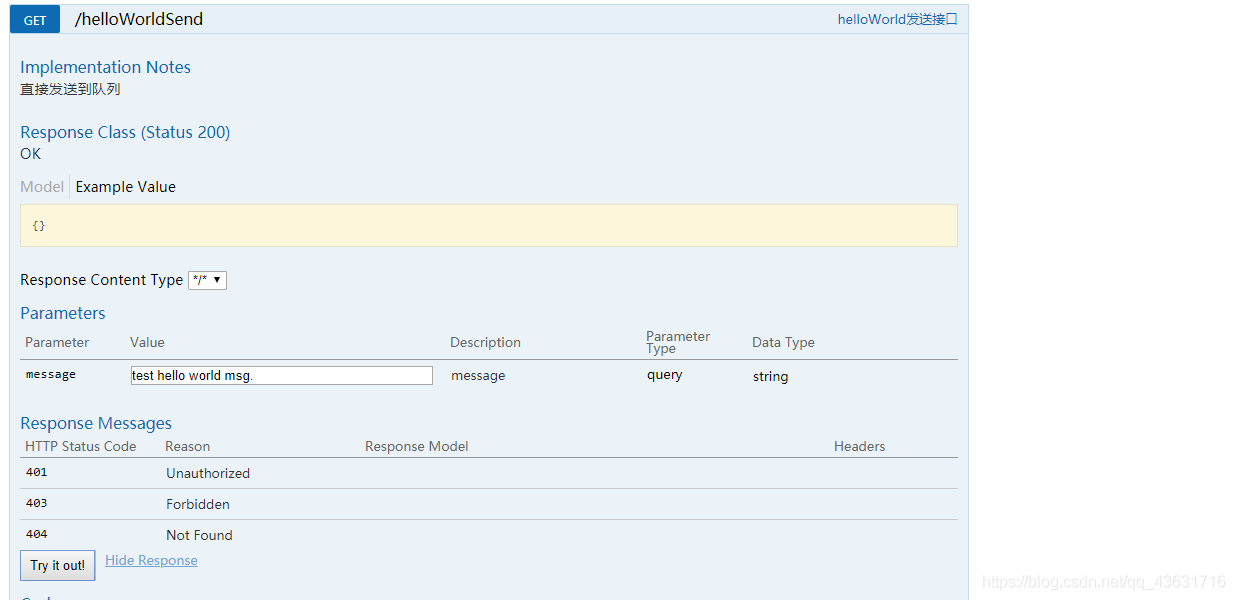Click the Response Messages section heading
The width and height of the screenshot is (1235, 600).
(x=96, y=423)
